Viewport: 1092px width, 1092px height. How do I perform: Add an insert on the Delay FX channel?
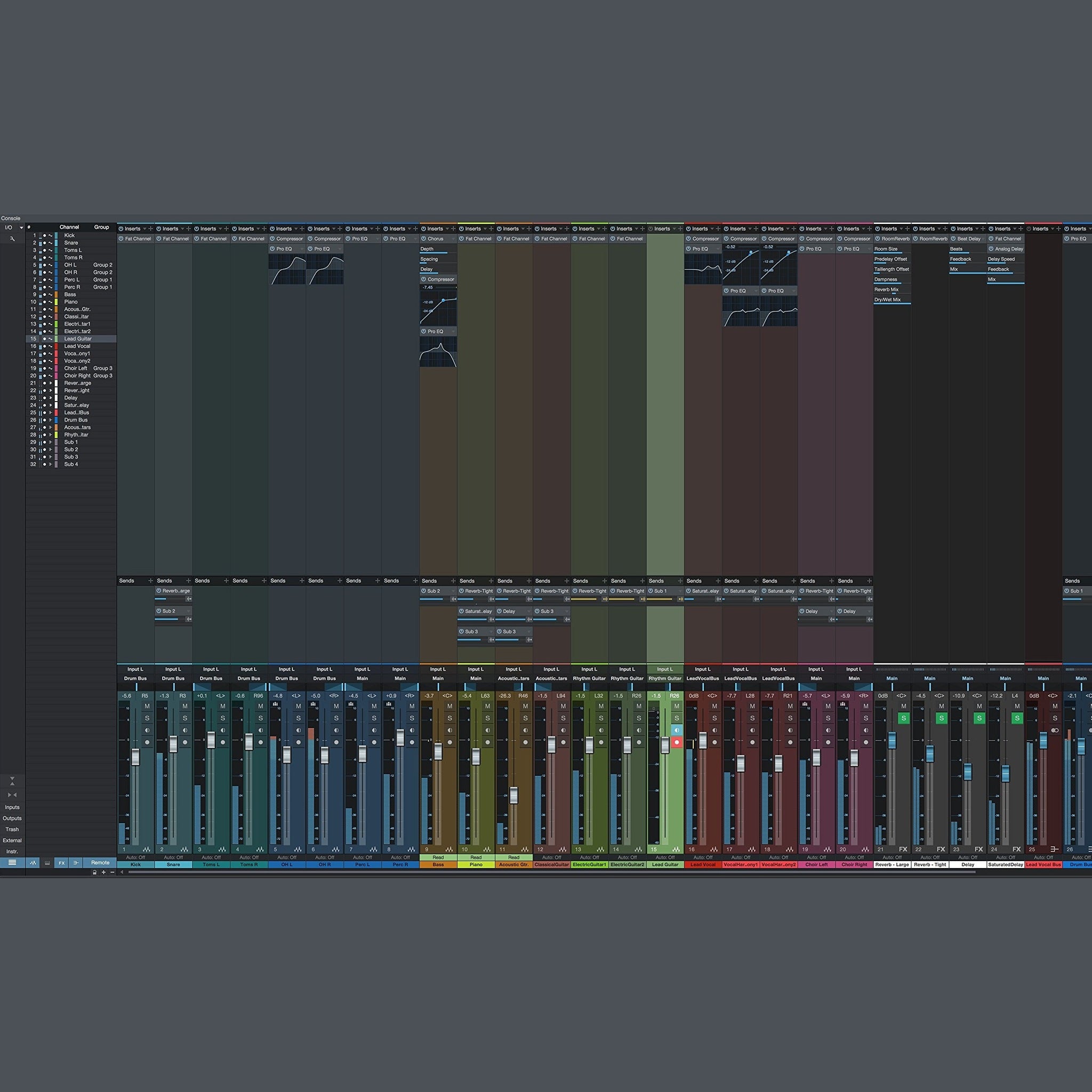click(x=983, y=229)
